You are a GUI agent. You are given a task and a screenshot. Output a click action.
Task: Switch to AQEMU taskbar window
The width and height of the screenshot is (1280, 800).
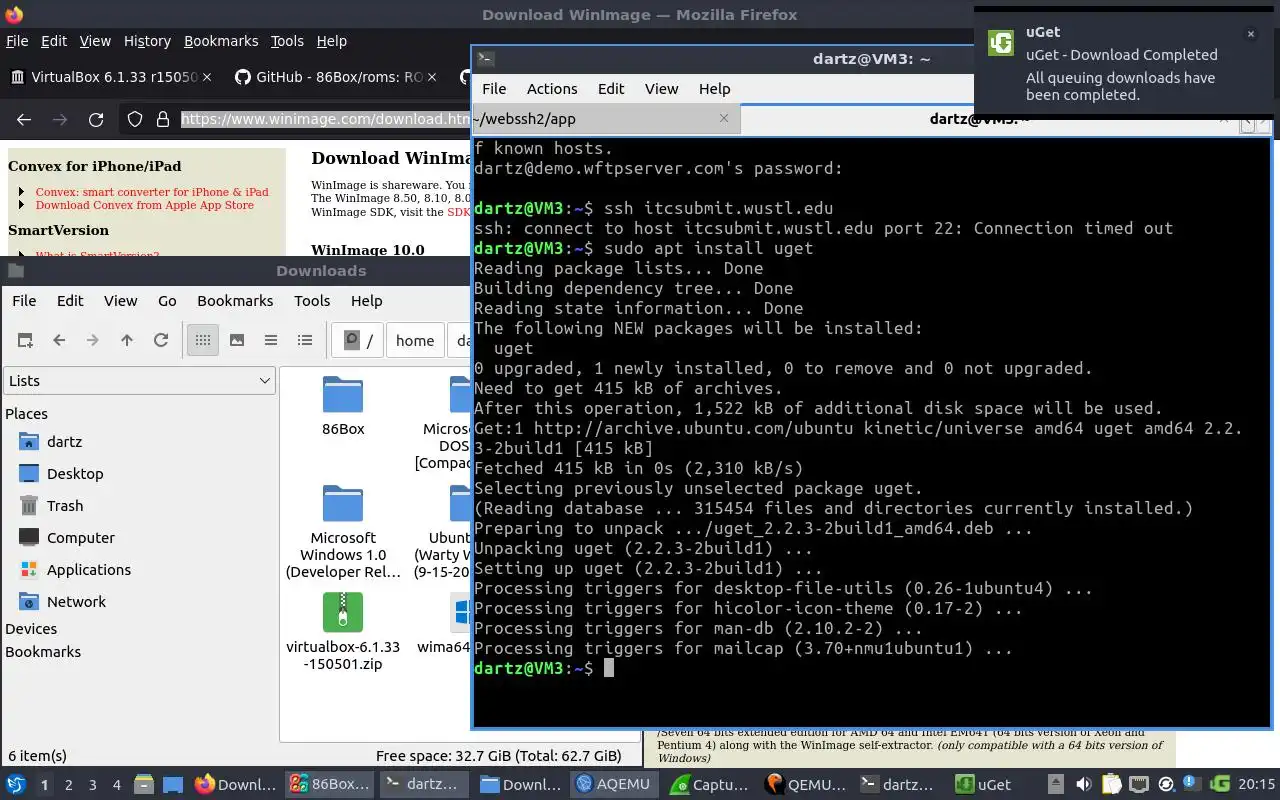(614, 784)
